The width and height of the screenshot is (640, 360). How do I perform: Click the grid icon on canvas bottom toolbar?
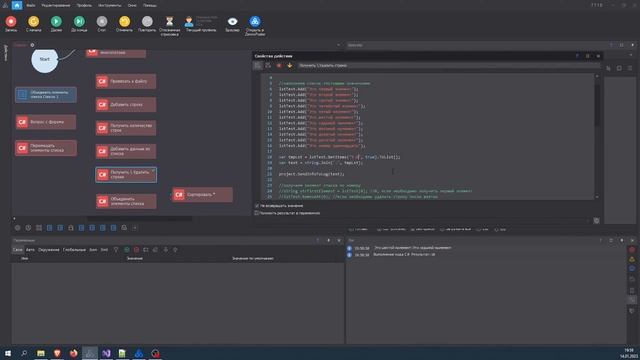tap(39, 228)
